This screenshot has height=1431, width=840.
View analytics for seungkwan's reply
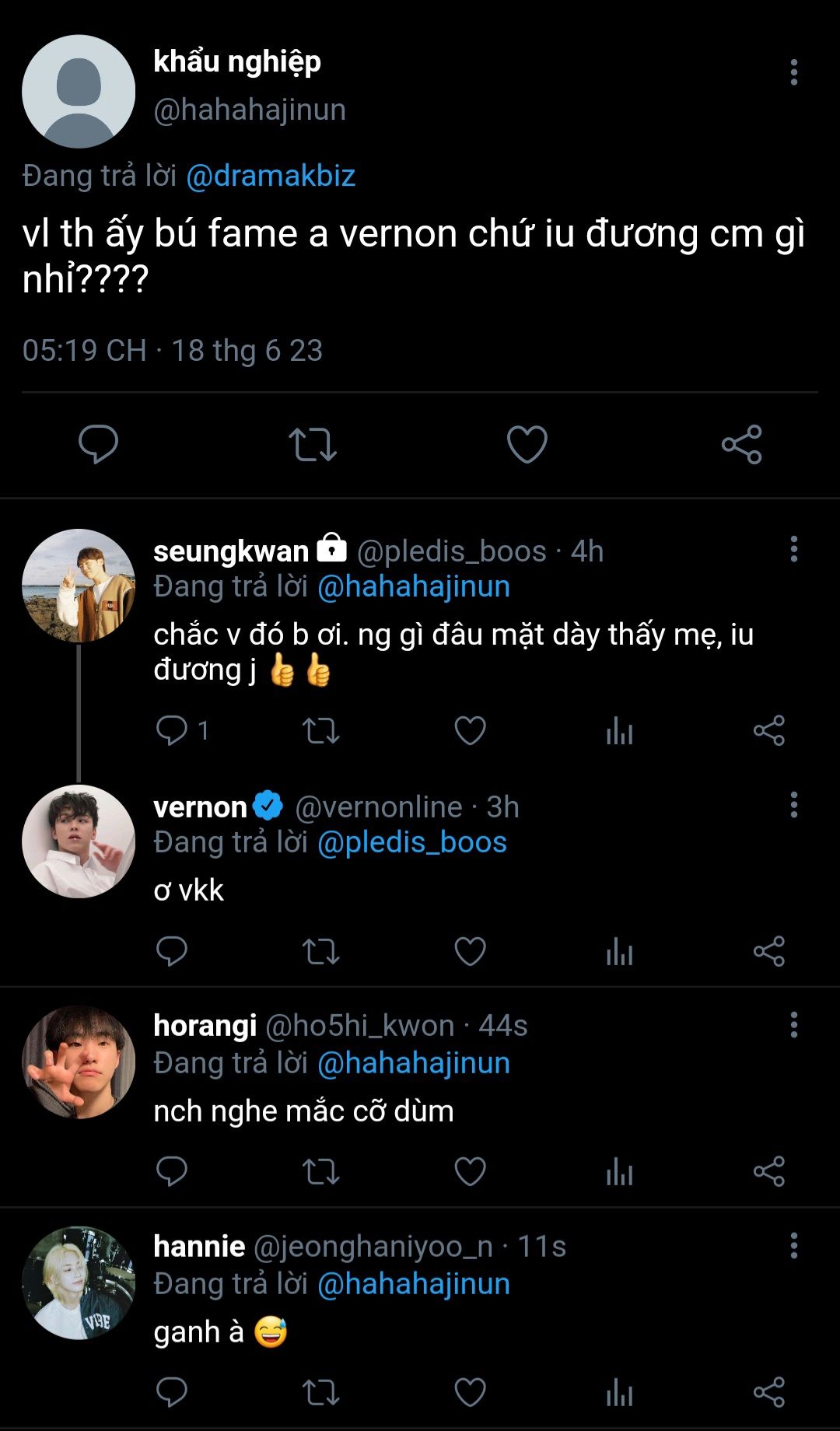pos(619,731)
